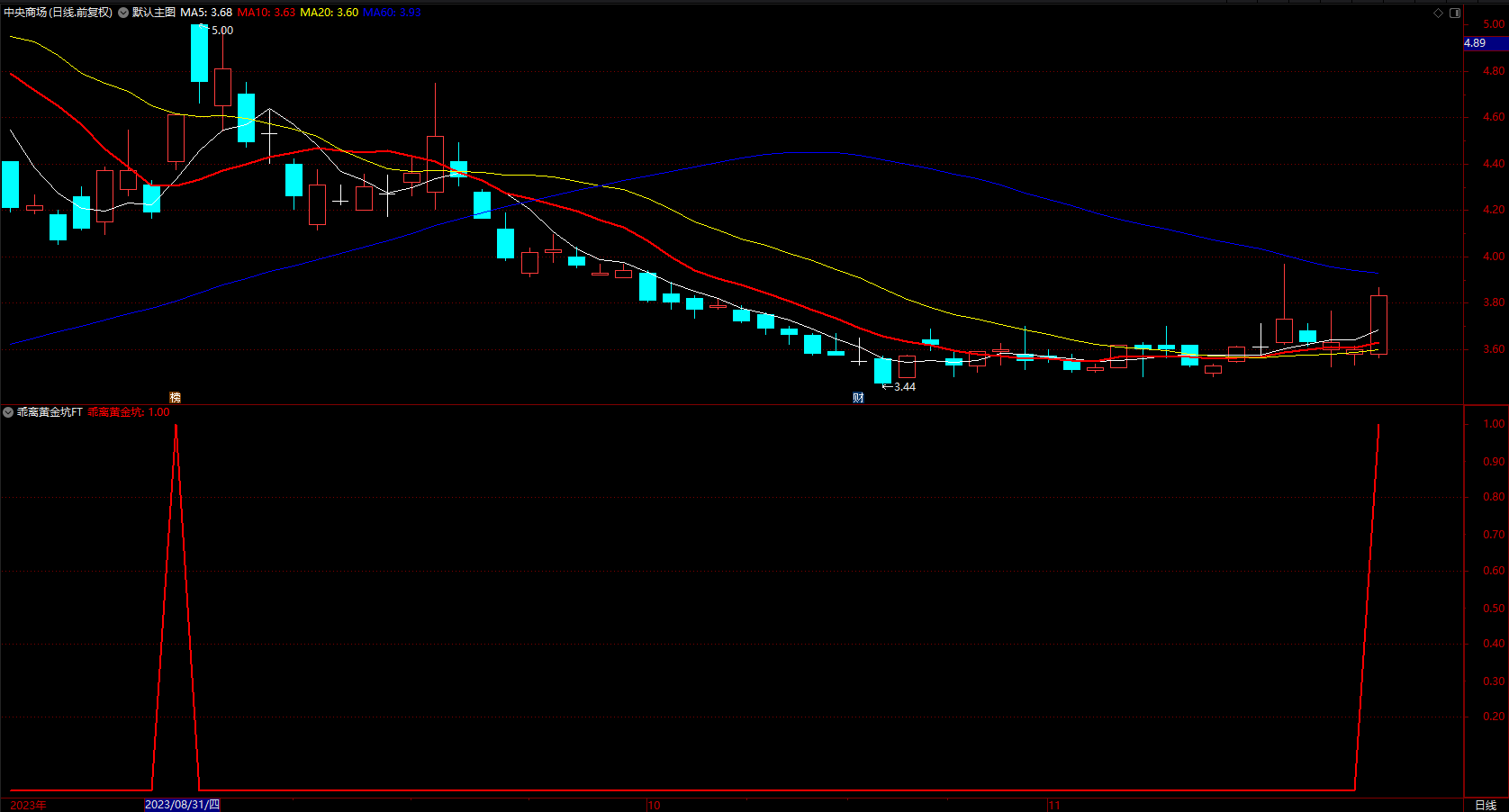Click the 4.40 price axis label
This screenshot has height=812, width=1509.
[1494, 164]
